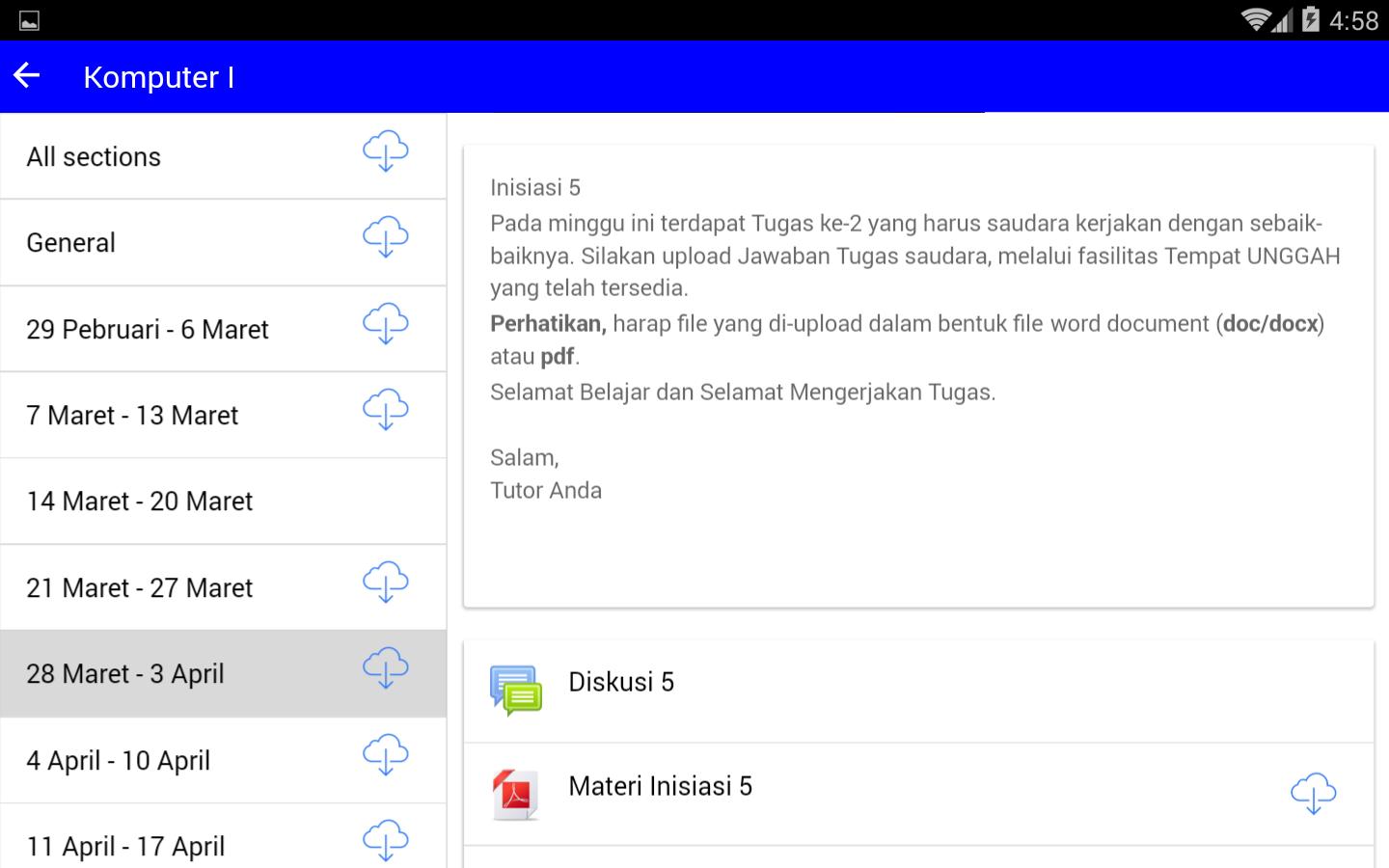Tap the back arrow in header

tap(27, 76)
